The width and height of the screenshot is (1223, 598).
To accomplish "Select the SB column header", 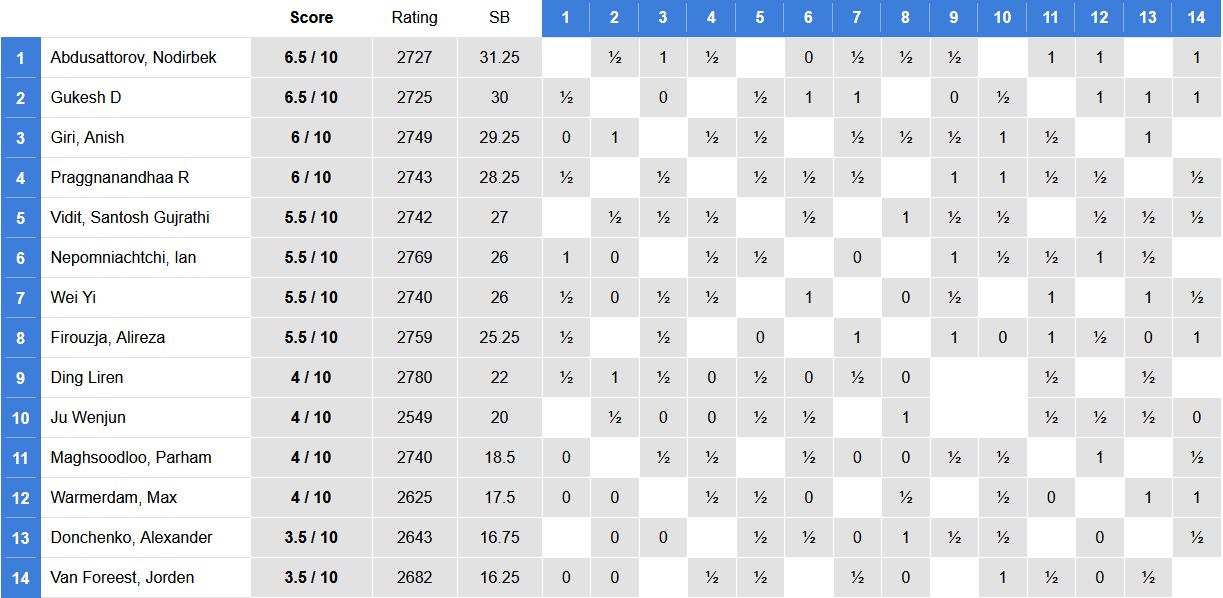I will (499, 17).
